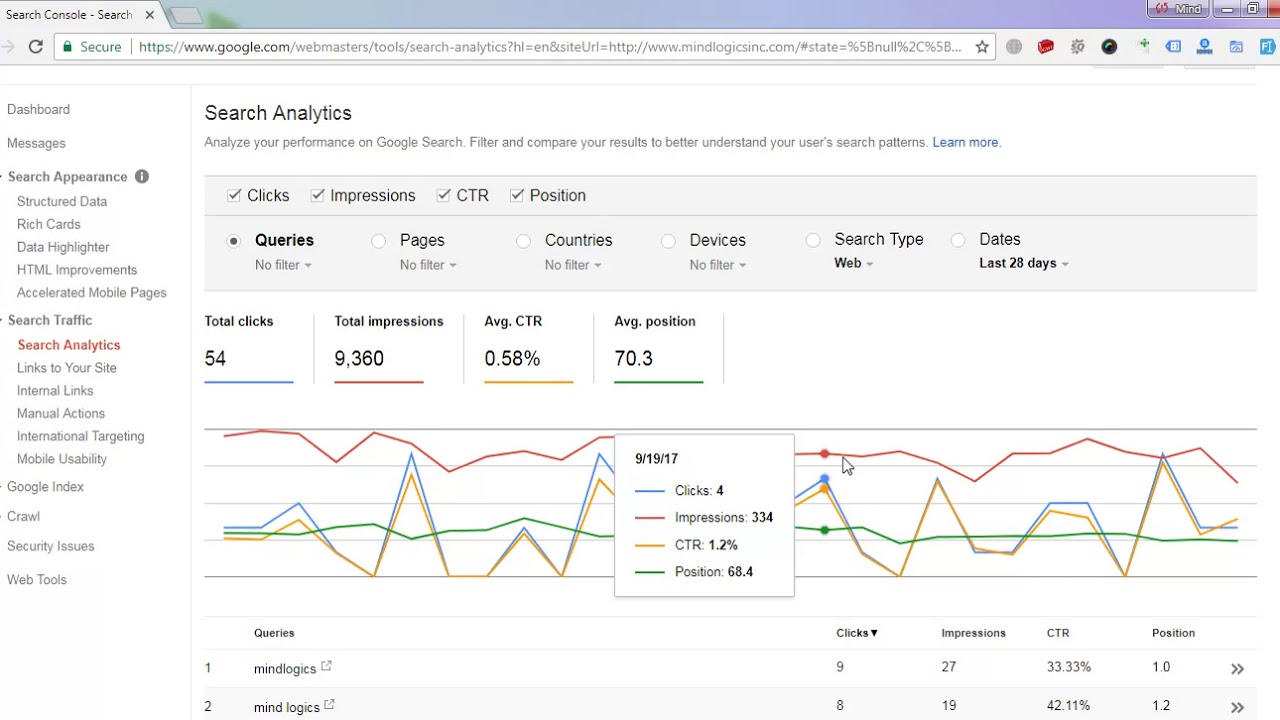Image resolution: width=1280 pixels, height=720 pixels.
Task: Open Rich Cards link
Action: (49, 224)
